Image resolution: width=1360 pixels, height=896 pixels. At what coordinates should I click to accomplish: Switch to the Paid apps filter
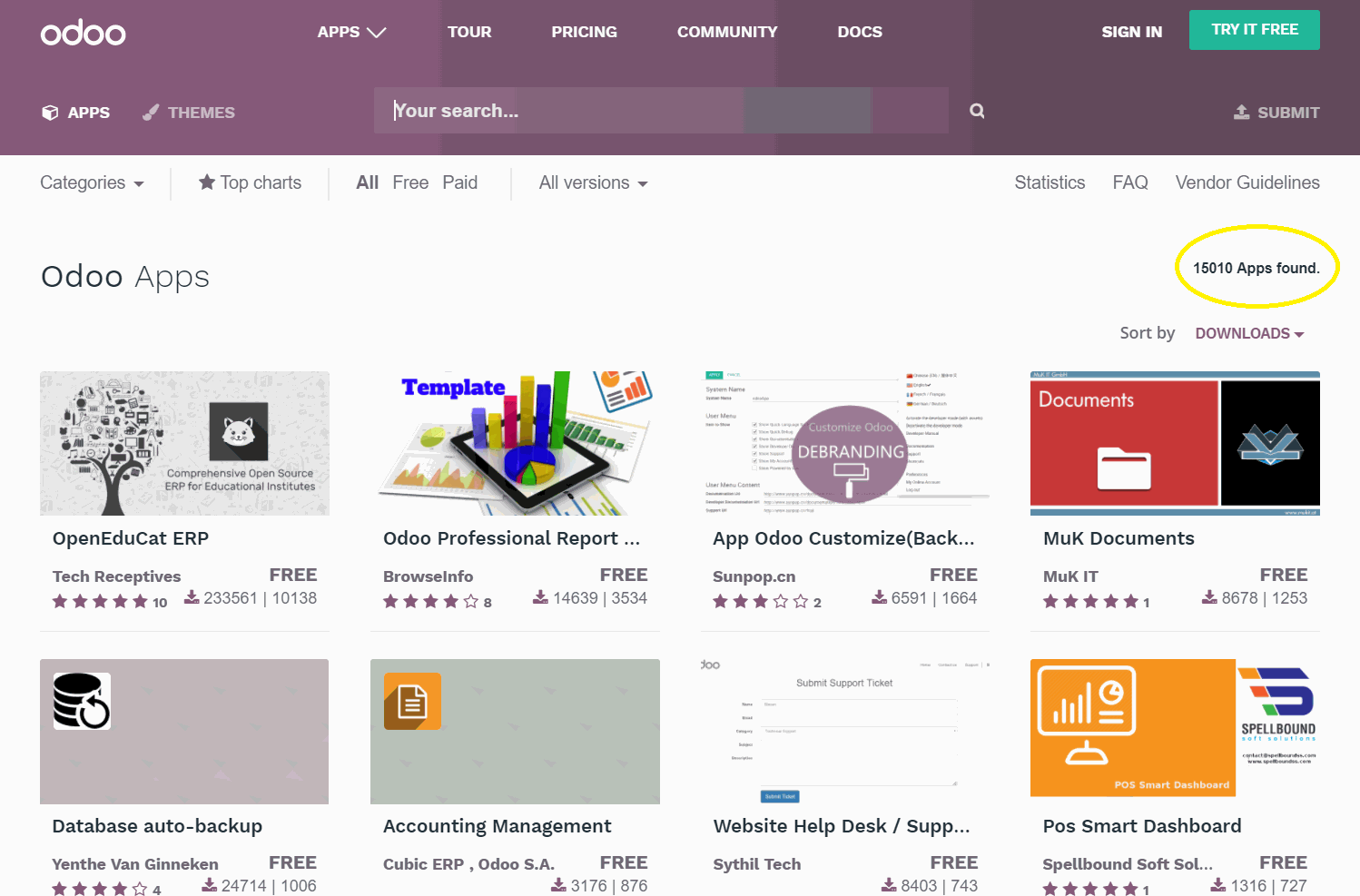pos(460,182)
